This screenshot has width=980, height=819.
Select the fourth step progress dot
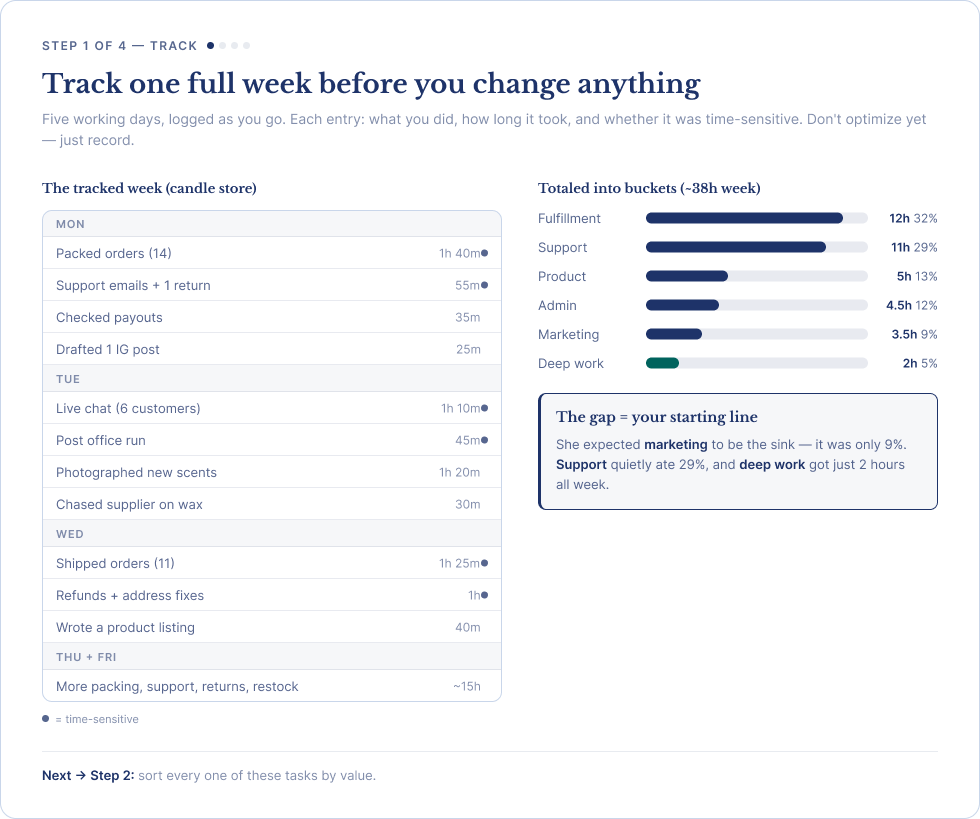[x=246, y=46]
